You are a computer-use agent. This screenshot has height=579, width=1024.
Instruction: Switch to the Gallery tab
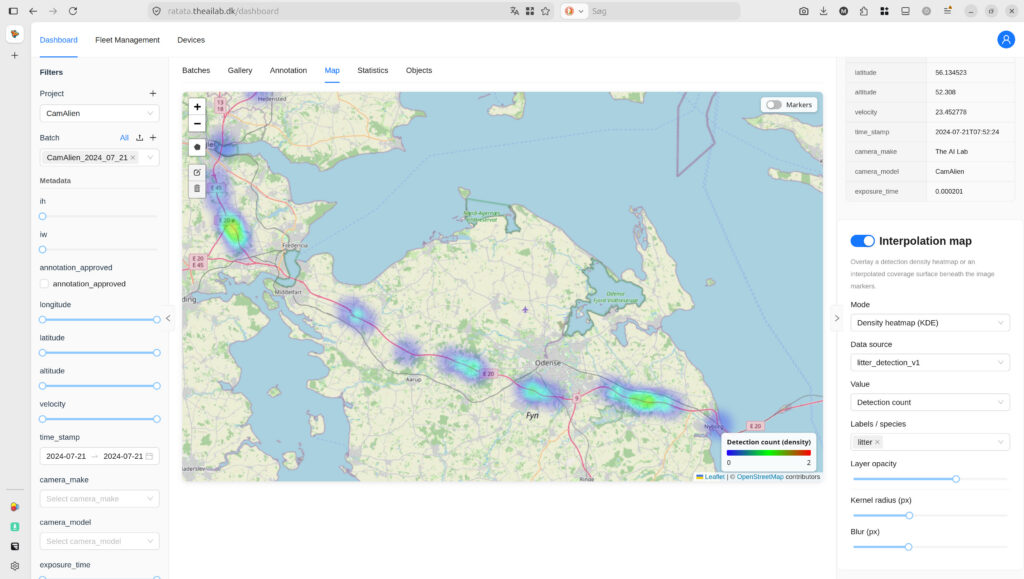240,70
